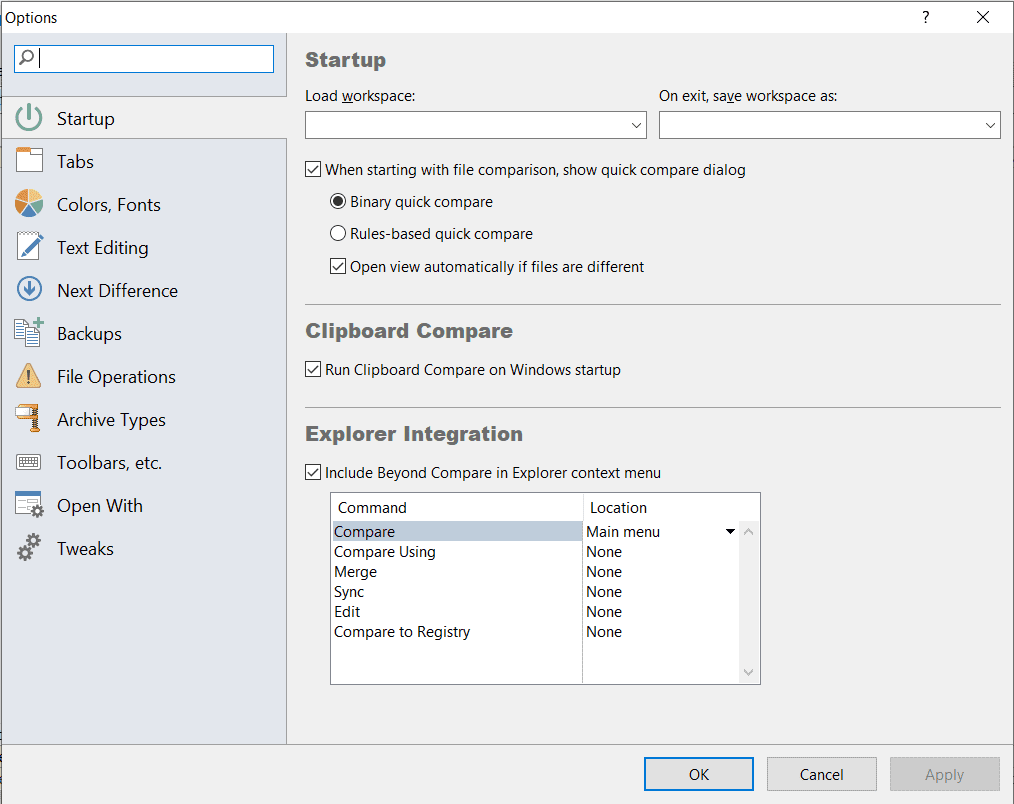This screenshot has height=804, width=1014.
Task: Click the Apply button
Action: pyautogui.click(x=944, y=774)
